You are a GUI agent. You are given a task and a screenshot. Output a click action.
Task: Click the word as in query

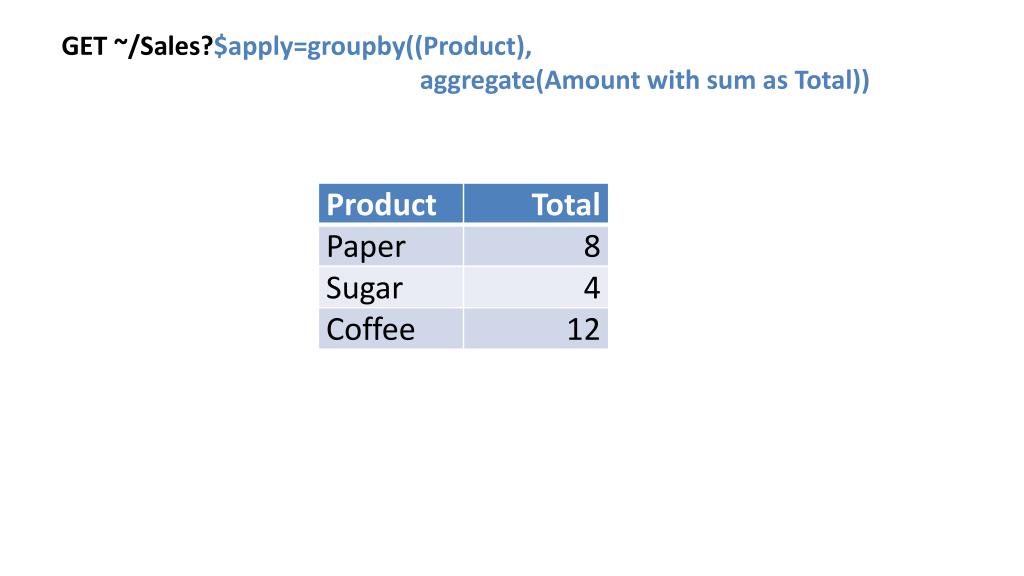click(x=775, y=82)
